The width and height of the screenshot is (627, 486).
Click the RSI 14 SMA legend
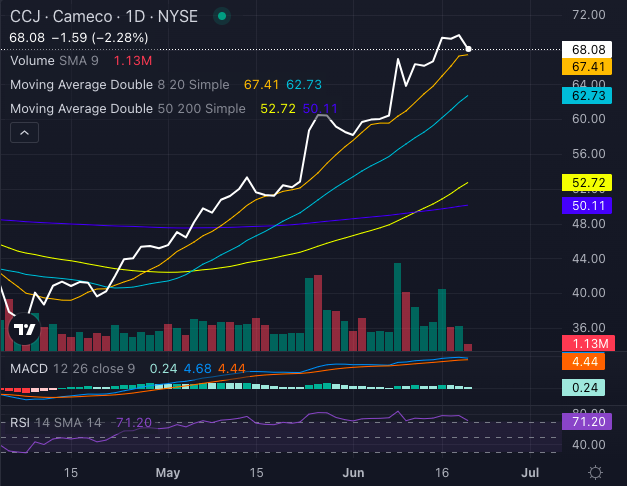(x=56, y=422)
